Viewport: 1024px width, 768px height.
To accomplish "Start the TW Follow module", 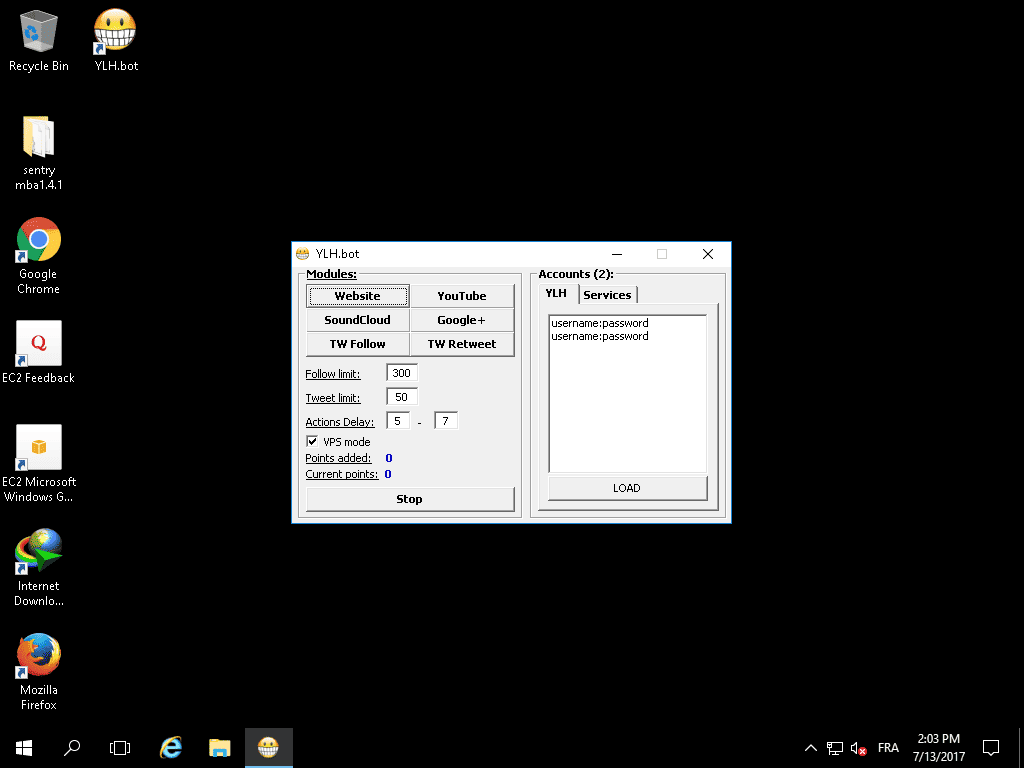I will pyautogui.click(x=357, y=344).
